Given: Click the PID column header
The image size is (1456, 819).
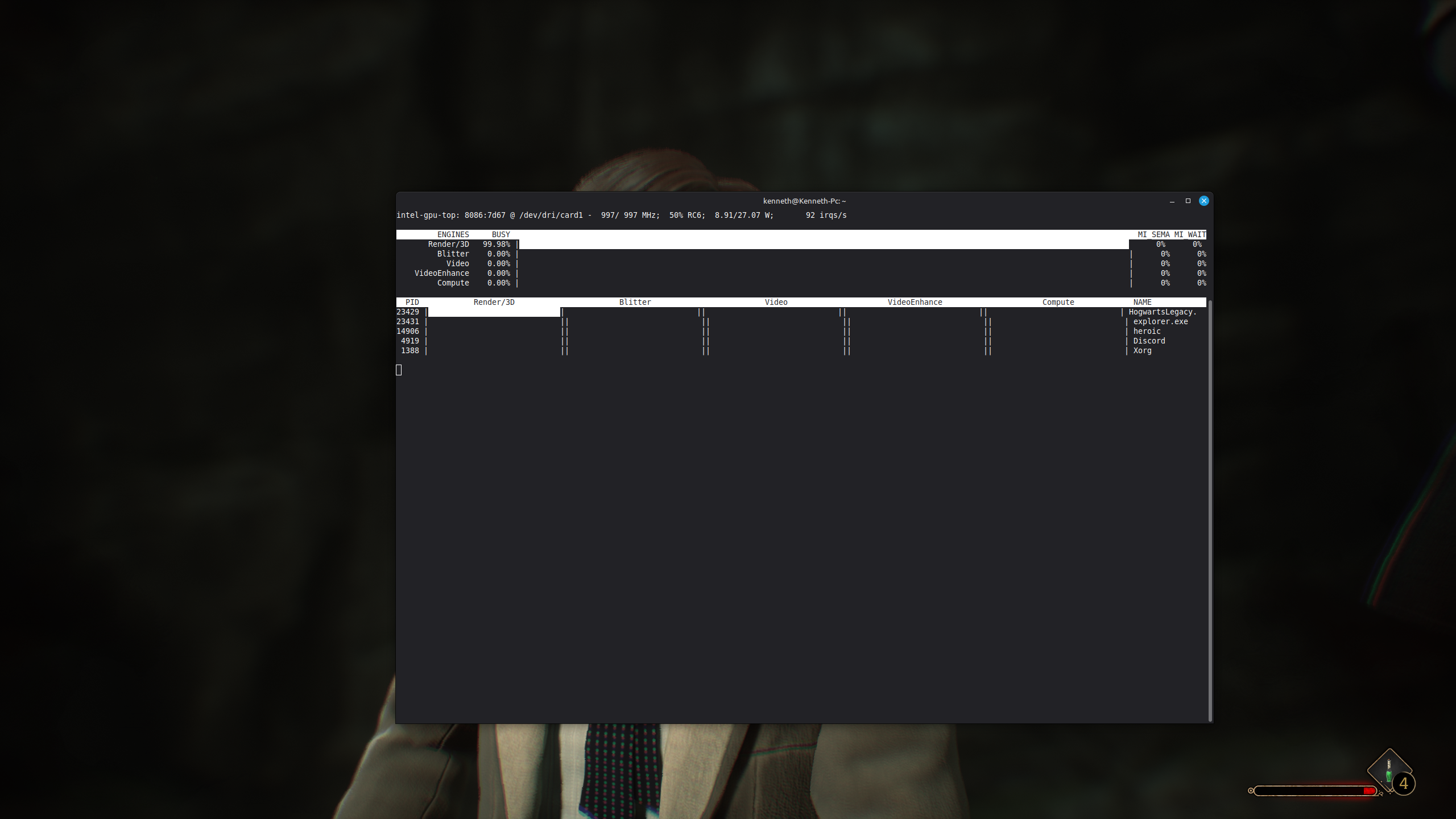Looking at the screenshot, I should [412, 302].
